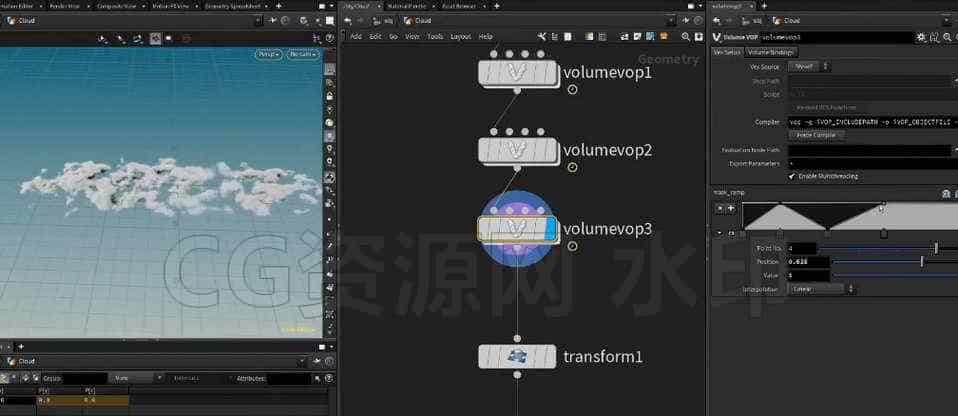Click the Point No. slider handle

click(x=936, y=248)
